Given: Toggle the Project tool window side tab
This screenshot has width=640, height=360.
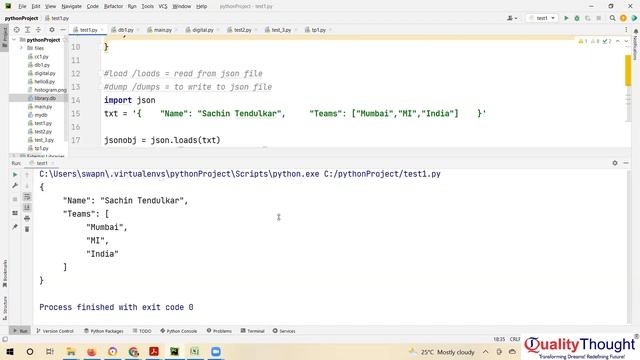Looking at the screenshot, I should (4, 37).
